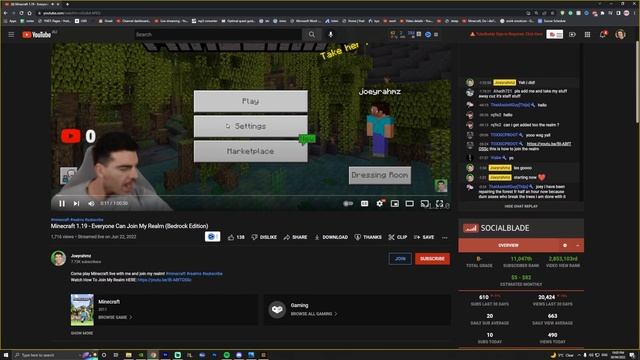The image size is (640, 360).
Task: Click the SHARE button
Action: 295,237
